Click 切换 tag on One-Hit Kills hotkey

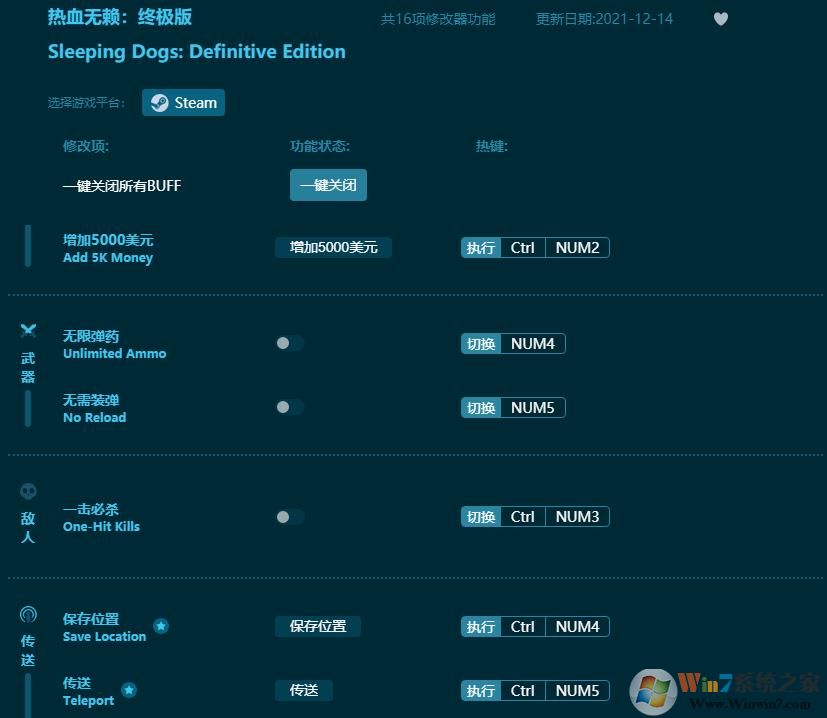pyautogui.click(x=480, y=516)
